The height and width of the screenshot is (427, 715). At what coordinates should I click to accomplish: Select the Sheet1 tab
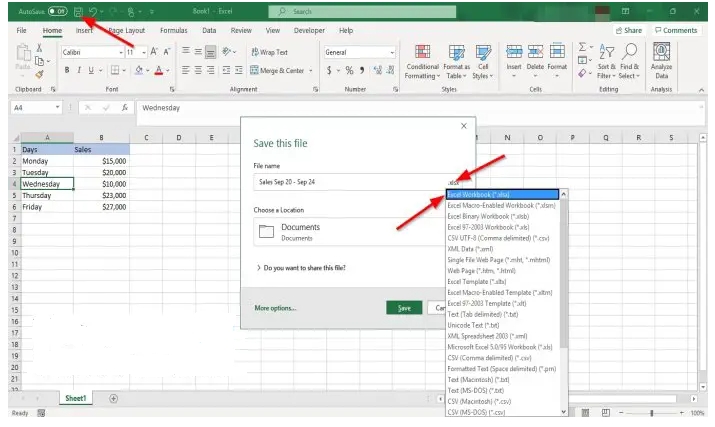pyautogui.click(x=76, y=398)
